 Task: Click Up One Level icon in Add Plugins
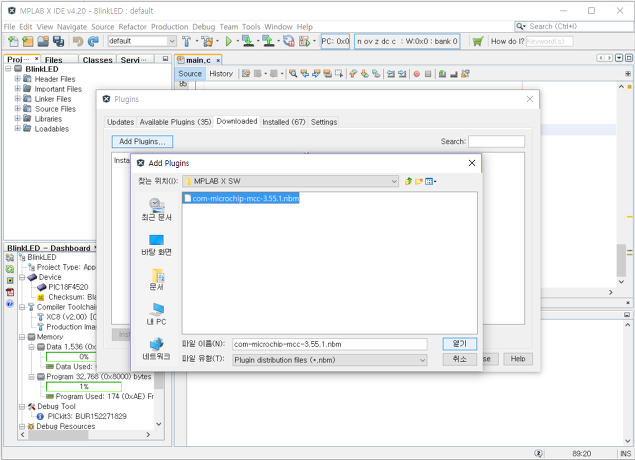[408, 181]
